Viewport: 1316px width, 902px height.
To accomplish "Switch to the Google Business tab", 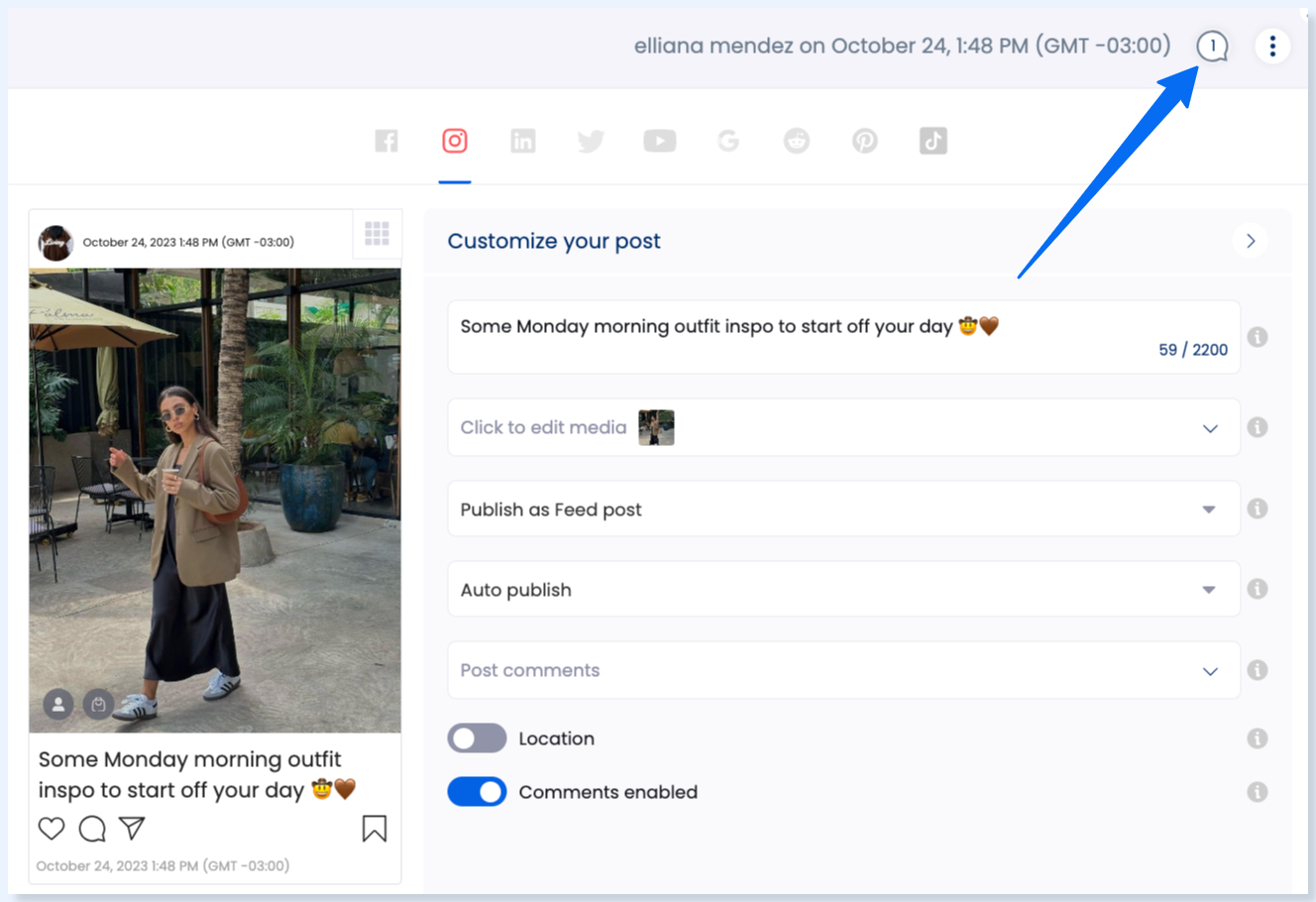I will [728, 141].
